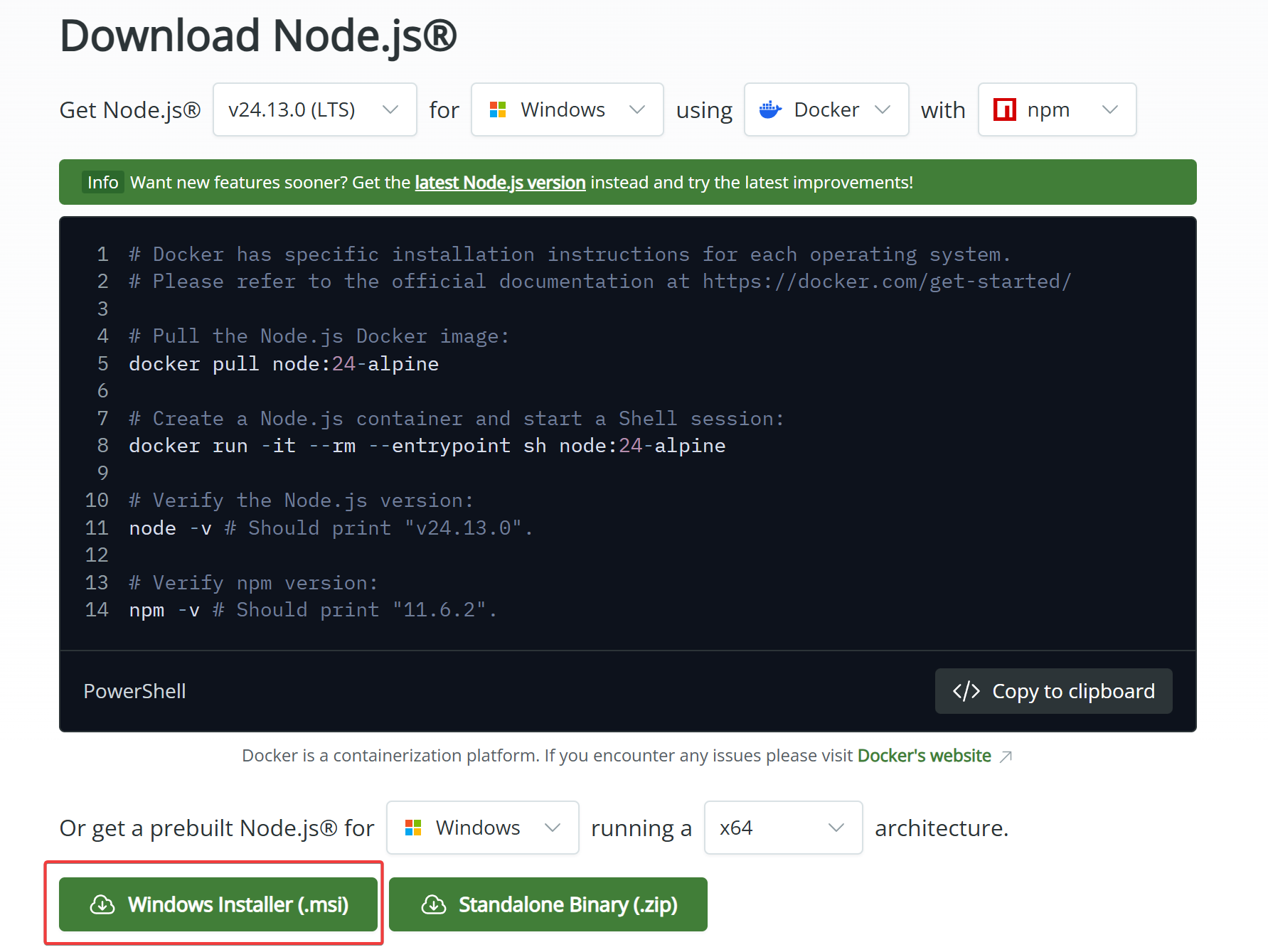This screenshot has height=952, width=1268.
Task: Click the first comment line about Docker instructions
Action: (x=570, y=255)
